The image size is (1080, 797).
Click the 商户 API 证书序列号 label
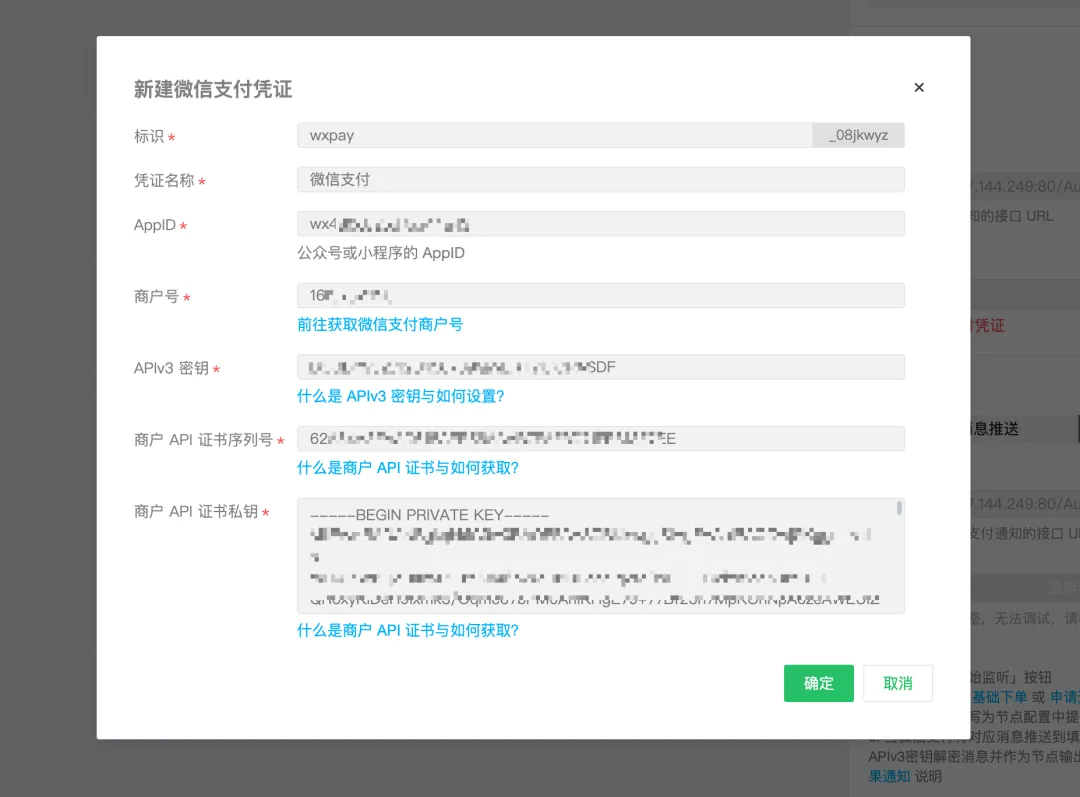204,439
